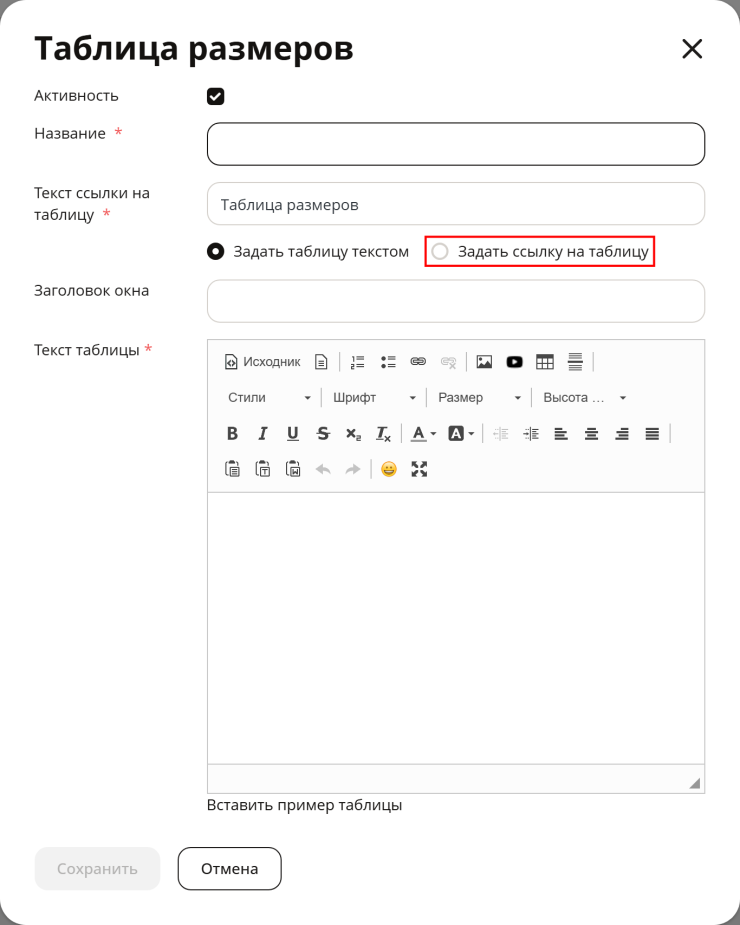Toggle the Исходник source view button
The image size is (740, 925).
263,362
